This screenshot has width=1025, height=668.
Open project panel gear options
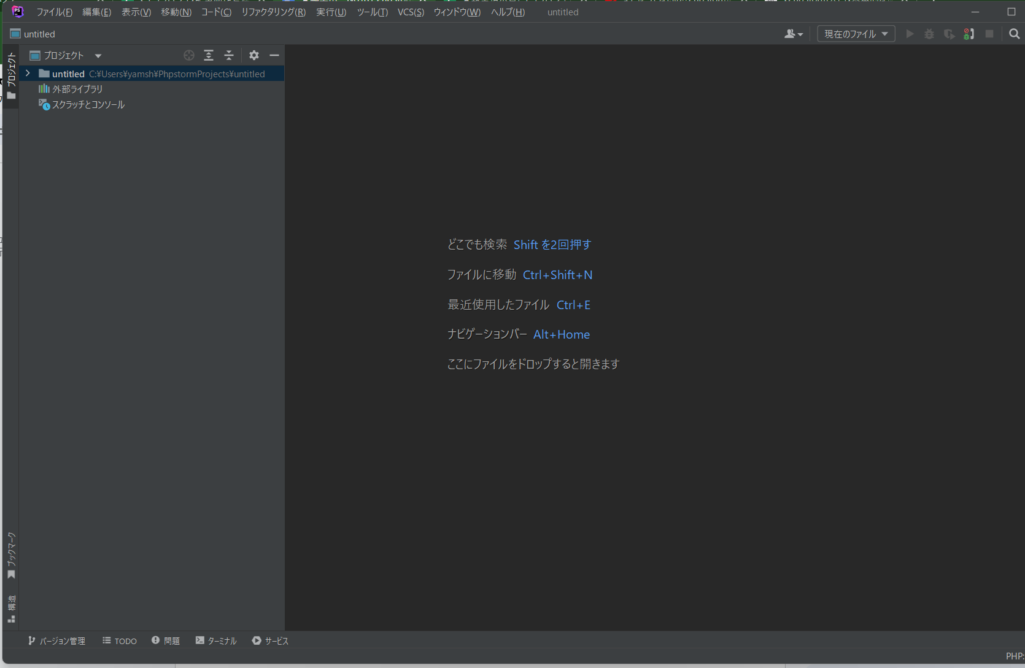[254, 56]
